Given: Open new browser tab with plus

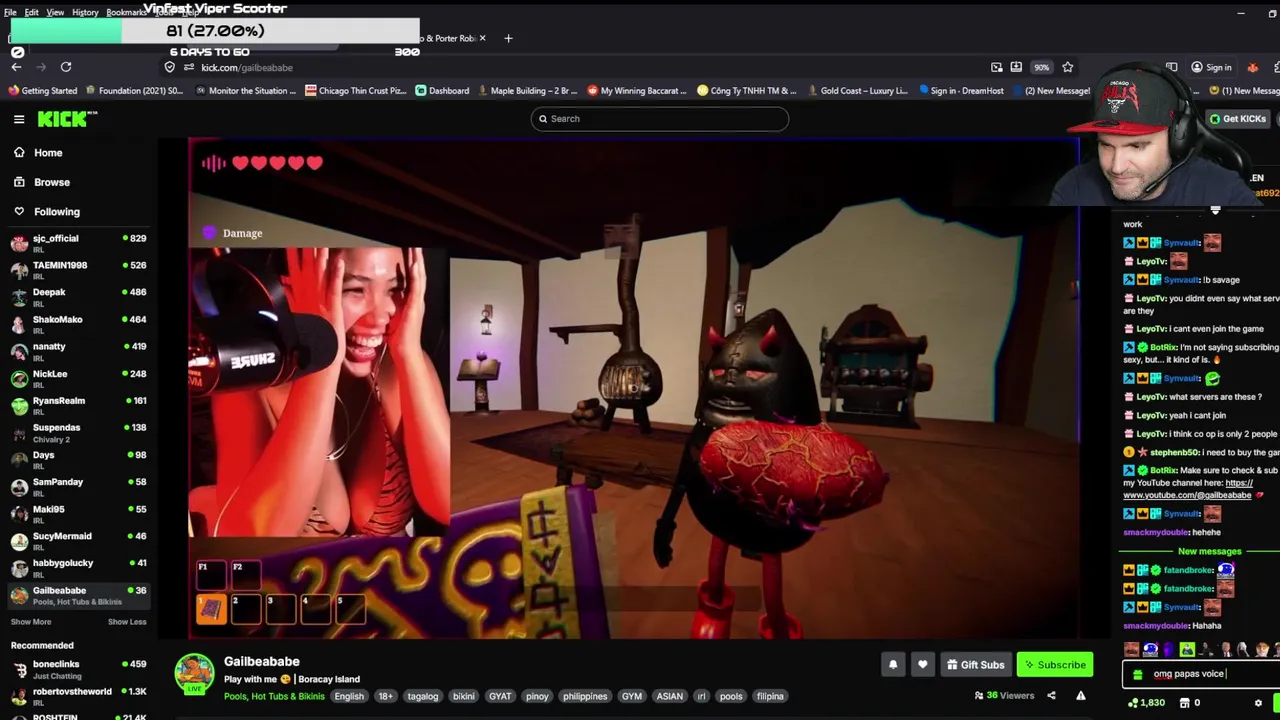Looking at the screenshot, I should click(508, 38).
